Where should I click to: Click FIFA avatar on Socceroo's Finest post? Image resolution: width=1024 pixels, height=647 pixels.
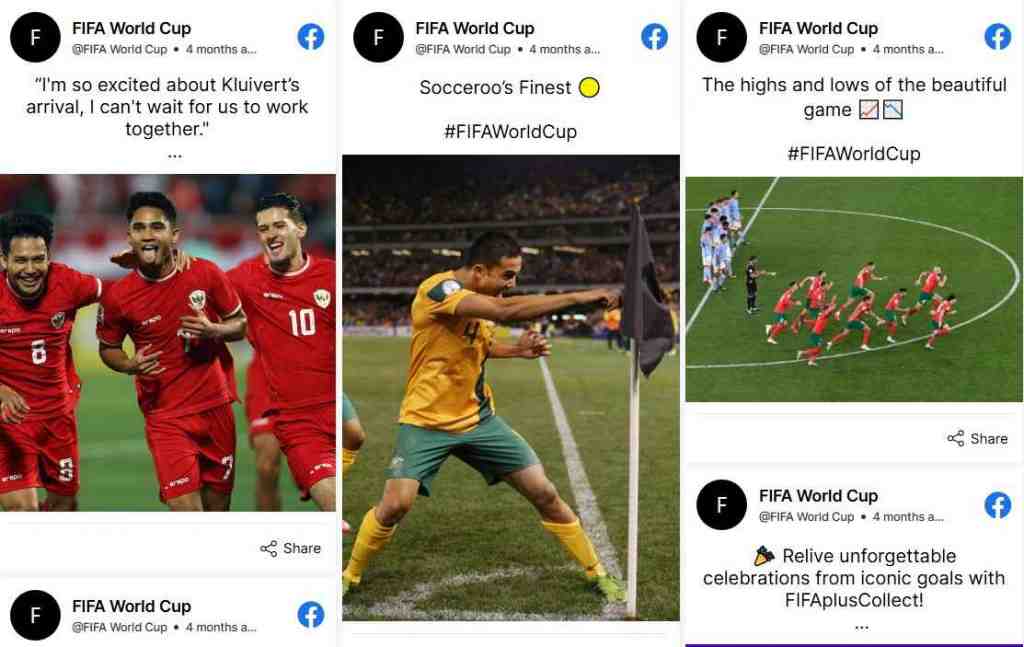pos(379,37)
